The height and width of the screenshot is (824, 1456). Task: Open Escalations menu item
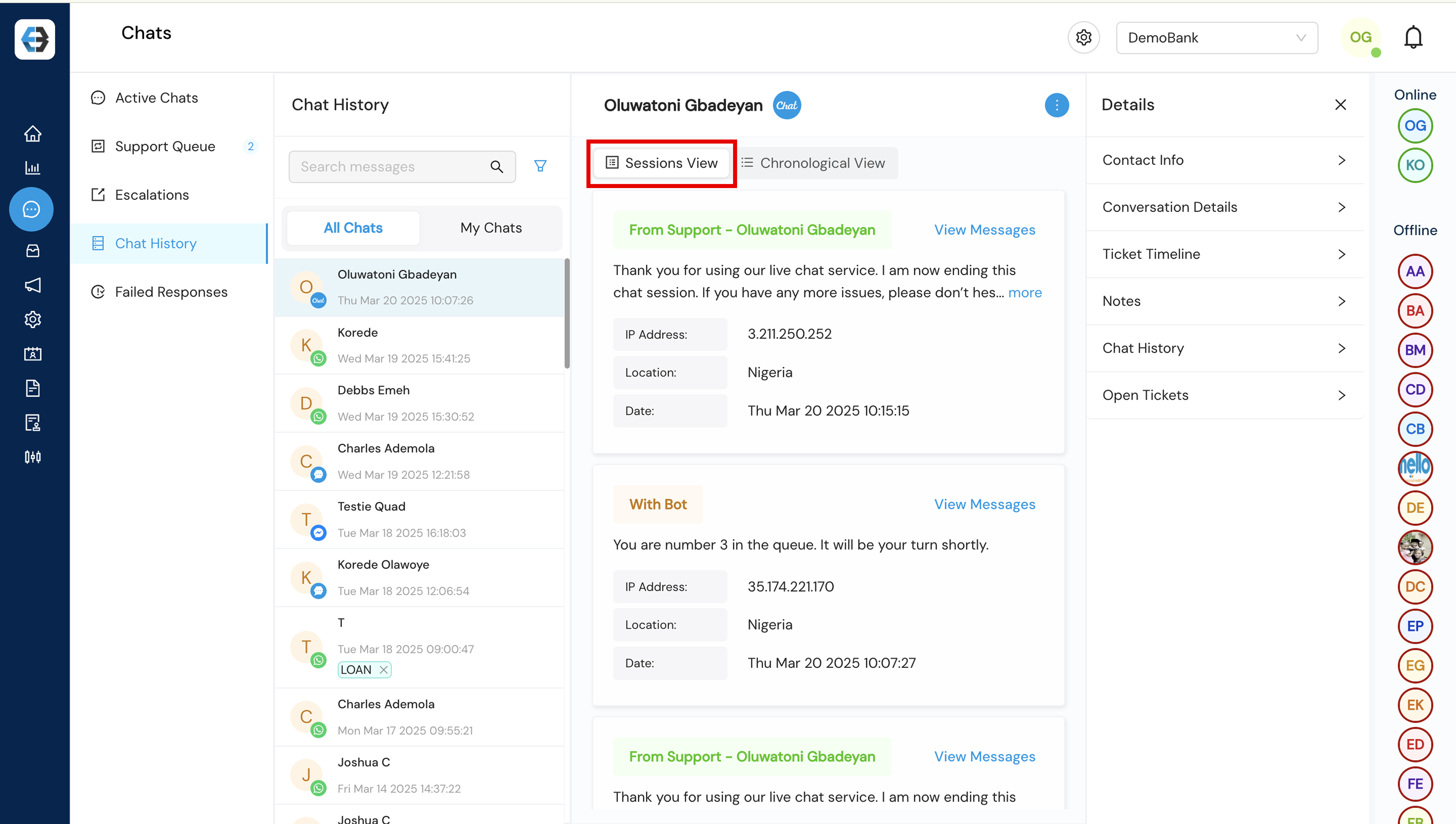pyautogui.click(x=168, y=195)
